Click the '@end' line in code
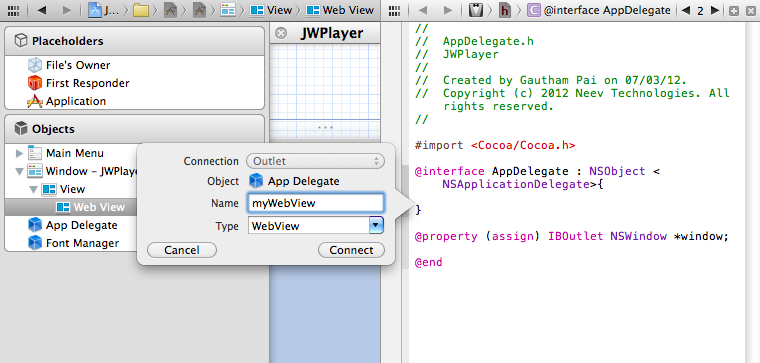Screen dimensions: 760x363 (x=428, y=262)
